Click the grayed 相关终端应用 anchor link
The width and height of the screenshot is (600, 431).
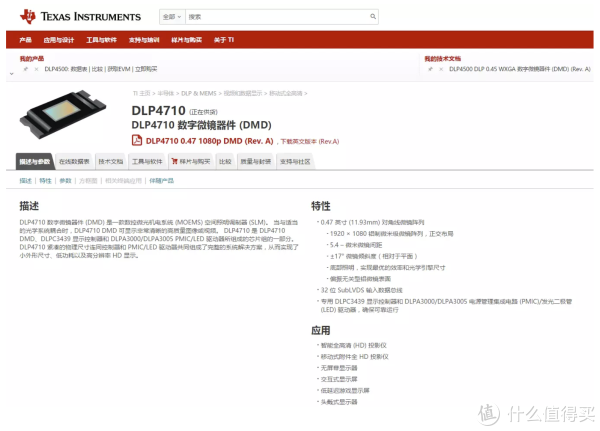point(123,181)
